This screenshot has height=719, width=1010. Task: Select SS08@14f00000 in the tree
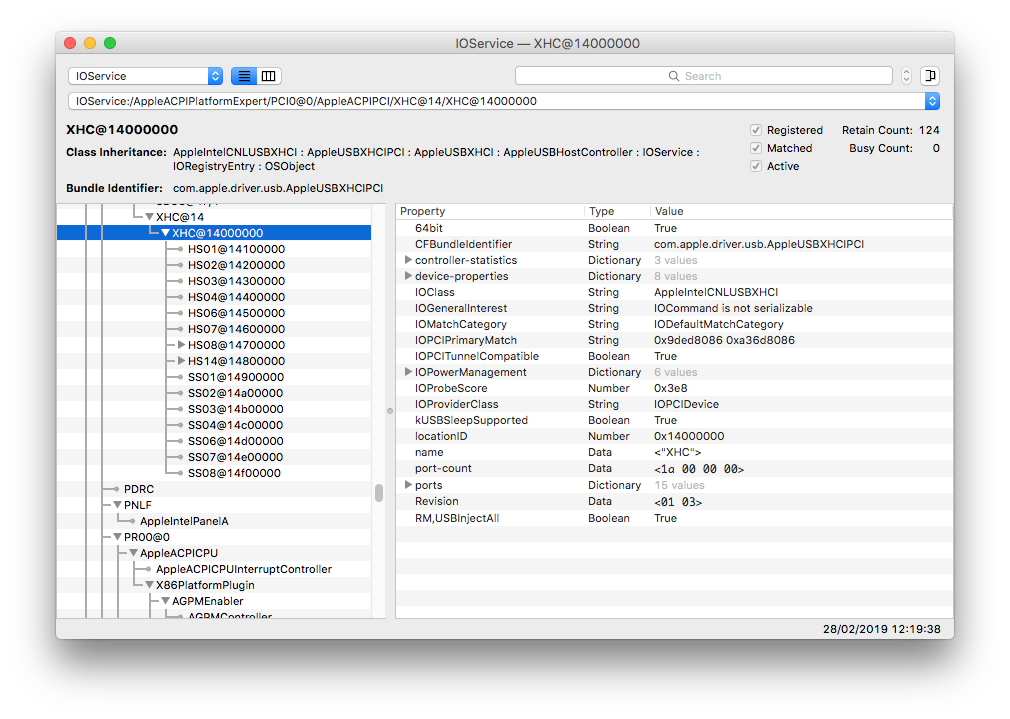[x=234, y=473]
